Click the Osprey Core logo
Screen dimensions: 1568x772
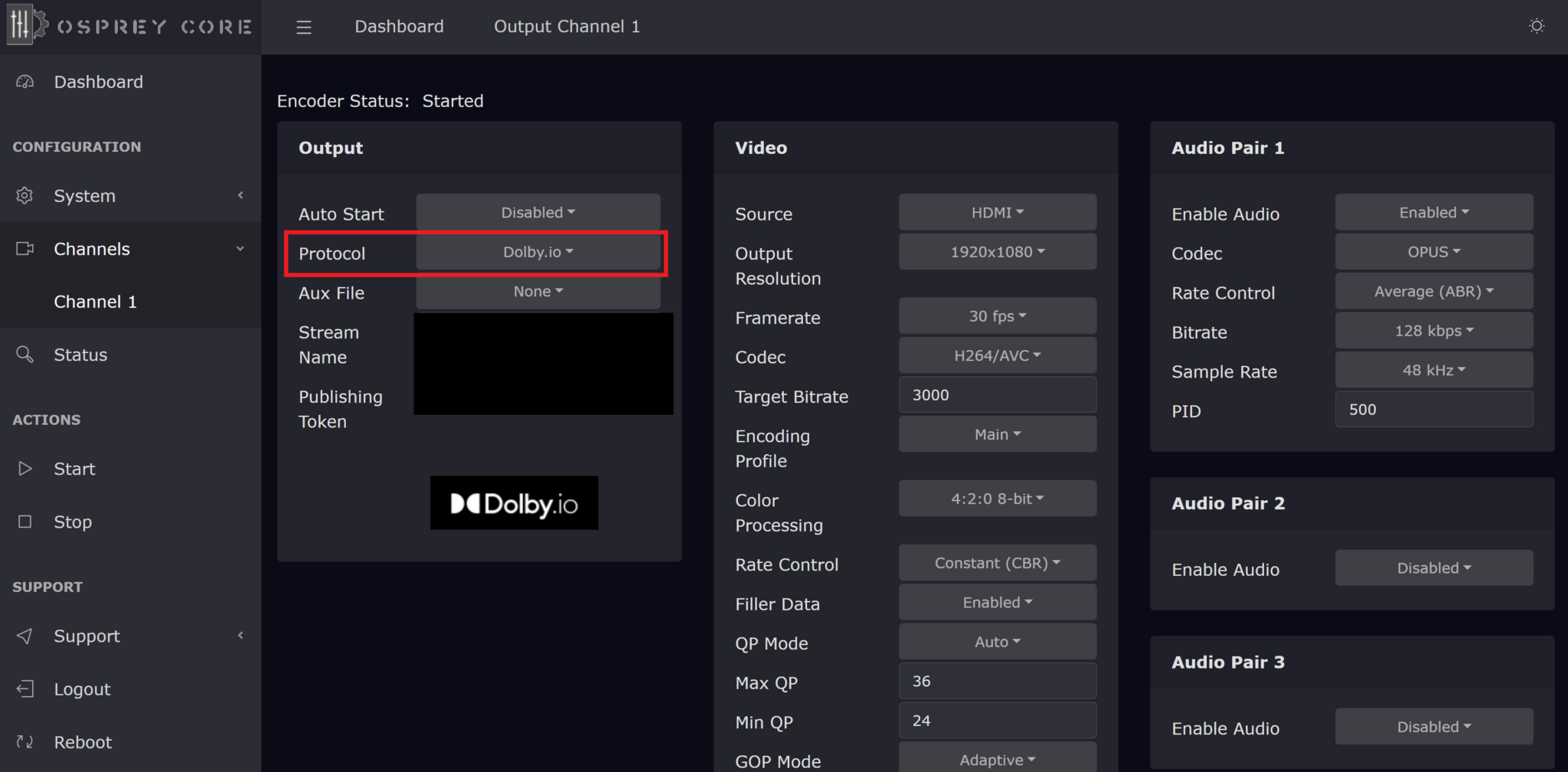pos(130,27)
